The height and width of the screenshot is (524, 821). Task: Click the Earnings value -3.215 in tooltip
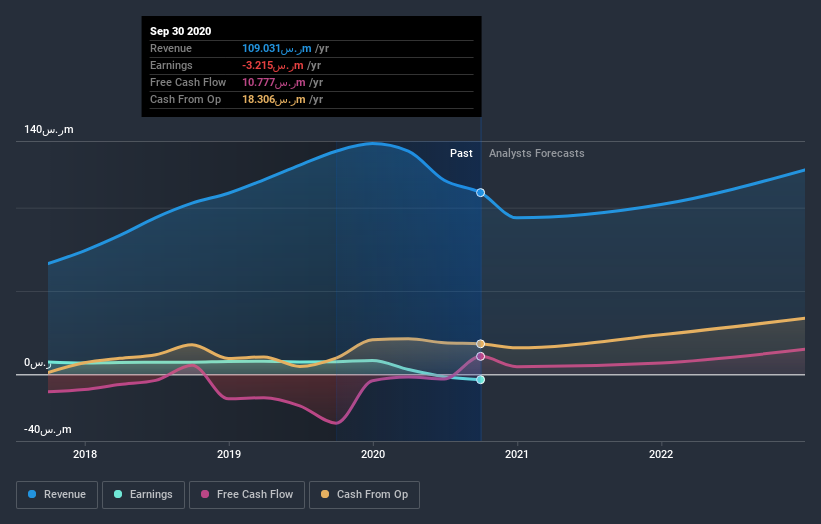[273, 65]
